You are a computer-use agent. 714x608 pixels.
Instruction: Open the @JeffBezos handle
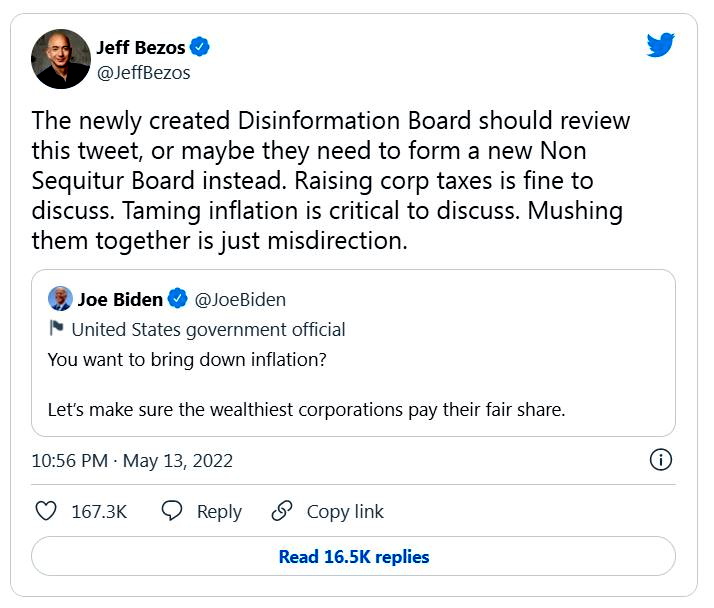(x=143, y=73)
